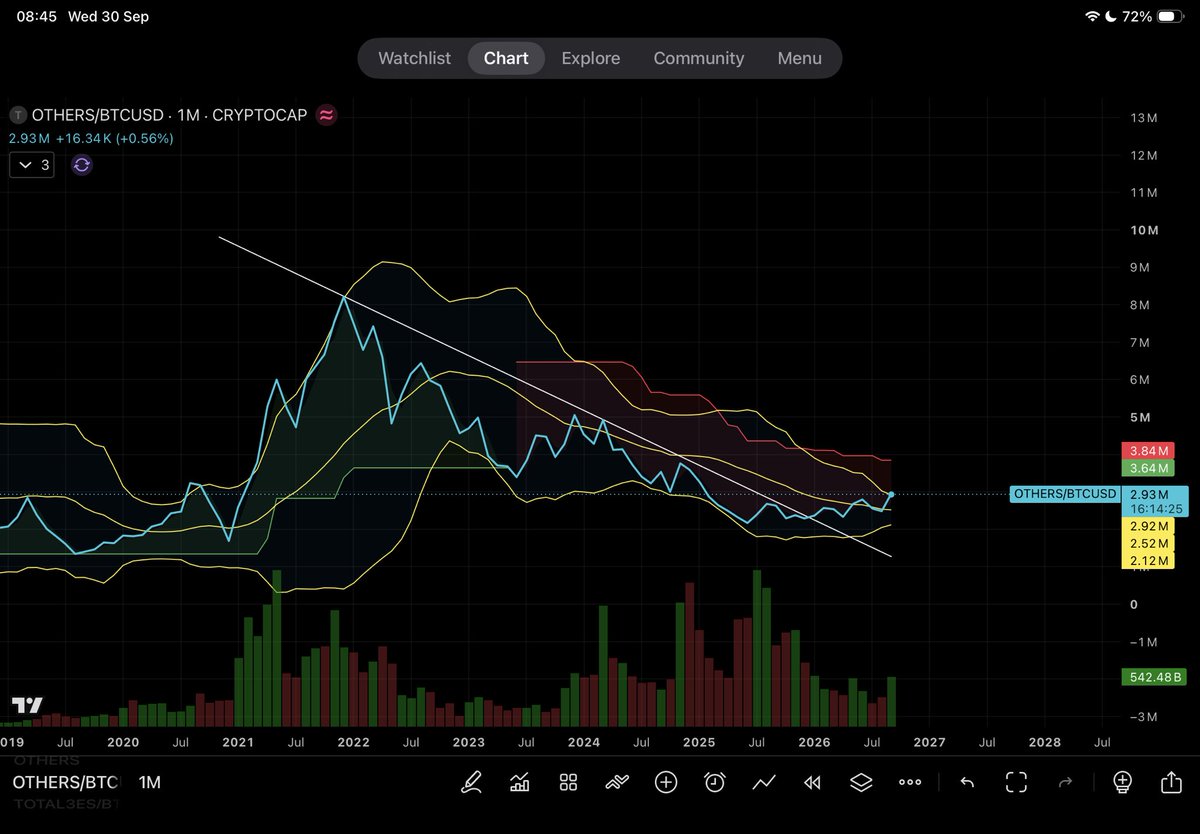Open the Community tab

(699, 58)
